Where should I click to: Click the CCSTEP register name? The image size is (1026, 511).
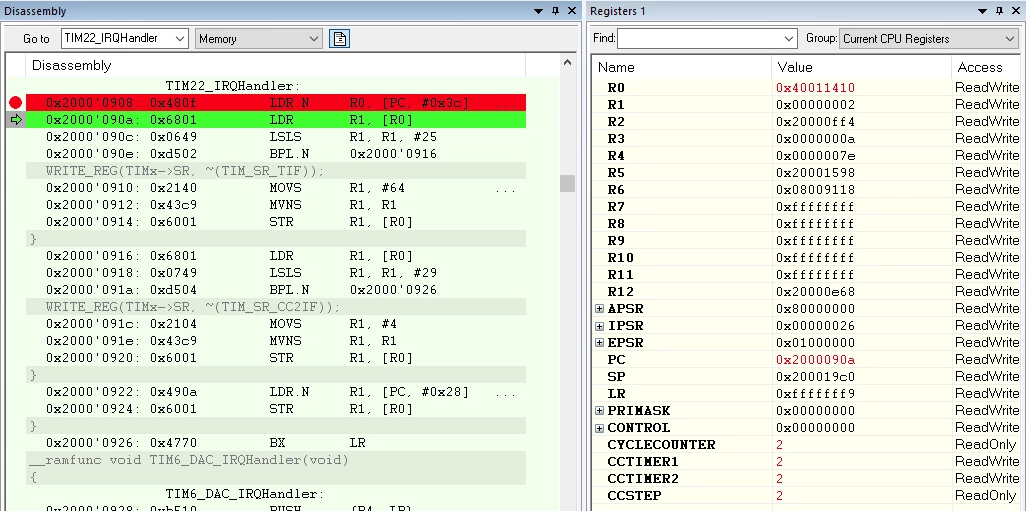[x=634, y=495]
